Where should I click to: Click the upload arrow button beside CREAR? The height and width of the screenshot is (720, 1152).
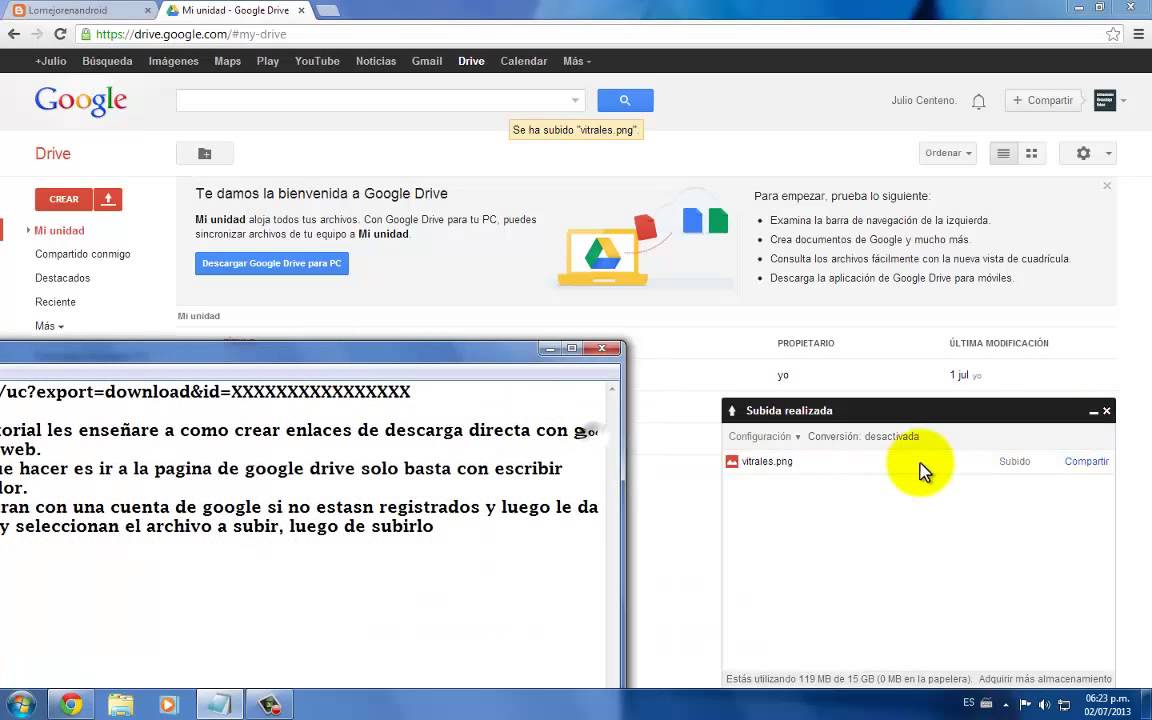click(x=108, y=199)
